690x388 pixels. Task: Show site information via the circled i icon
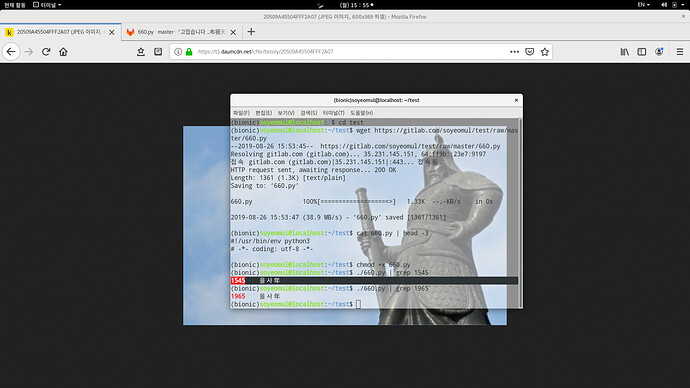click(x=178, y=52)
